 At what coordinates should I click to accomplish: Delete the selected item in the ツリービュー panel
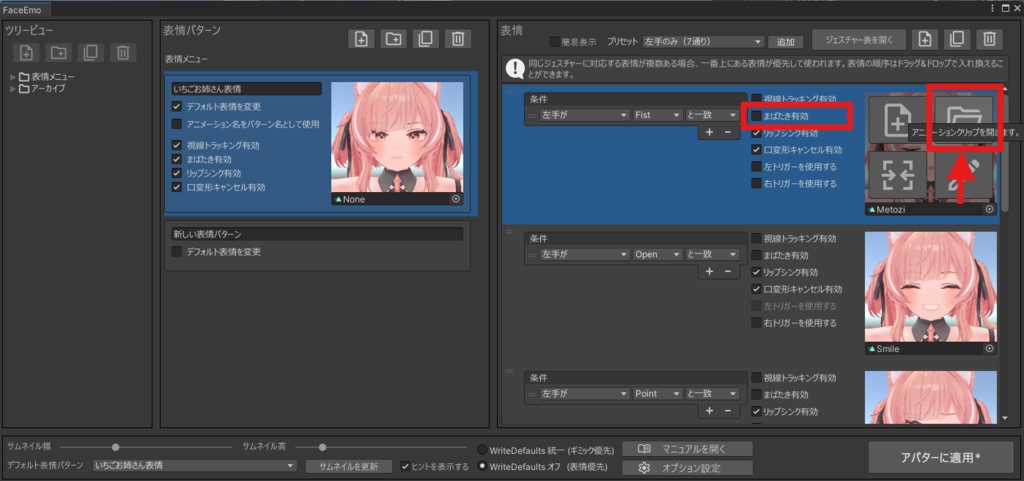click(x=123, y=53)
